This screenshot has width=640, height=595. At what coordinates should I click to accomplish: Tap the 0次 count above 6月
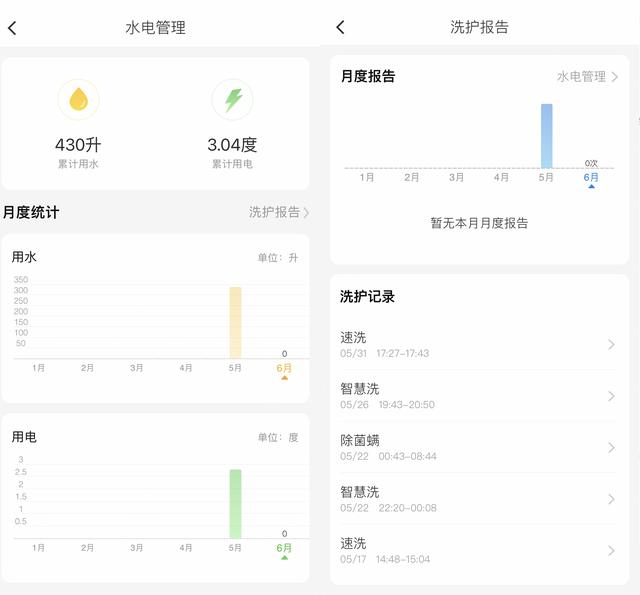[591, 163]
